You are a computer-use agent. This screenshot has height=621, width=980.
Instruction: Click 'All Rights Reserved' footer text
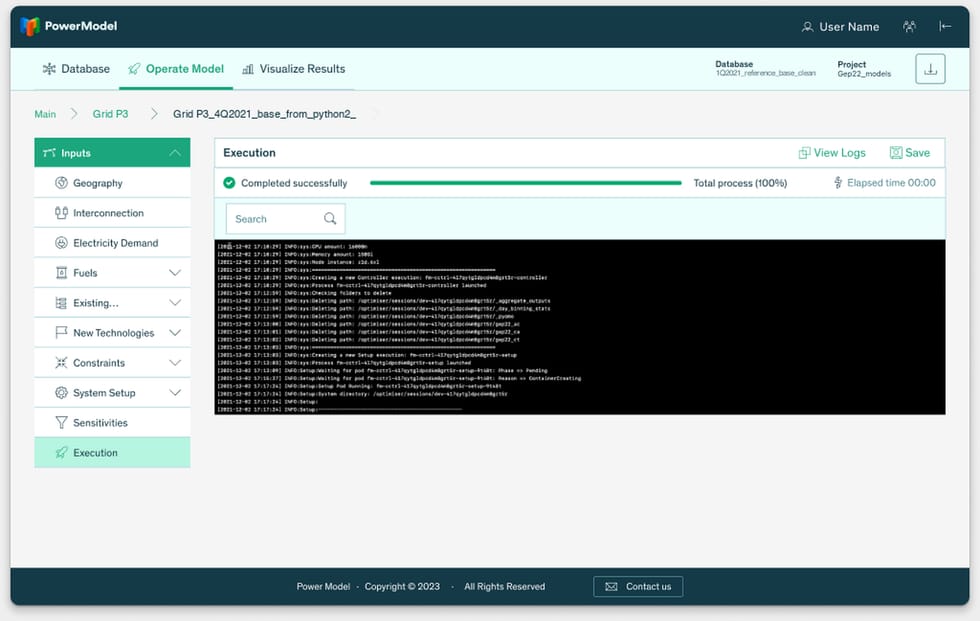(504, 587)
